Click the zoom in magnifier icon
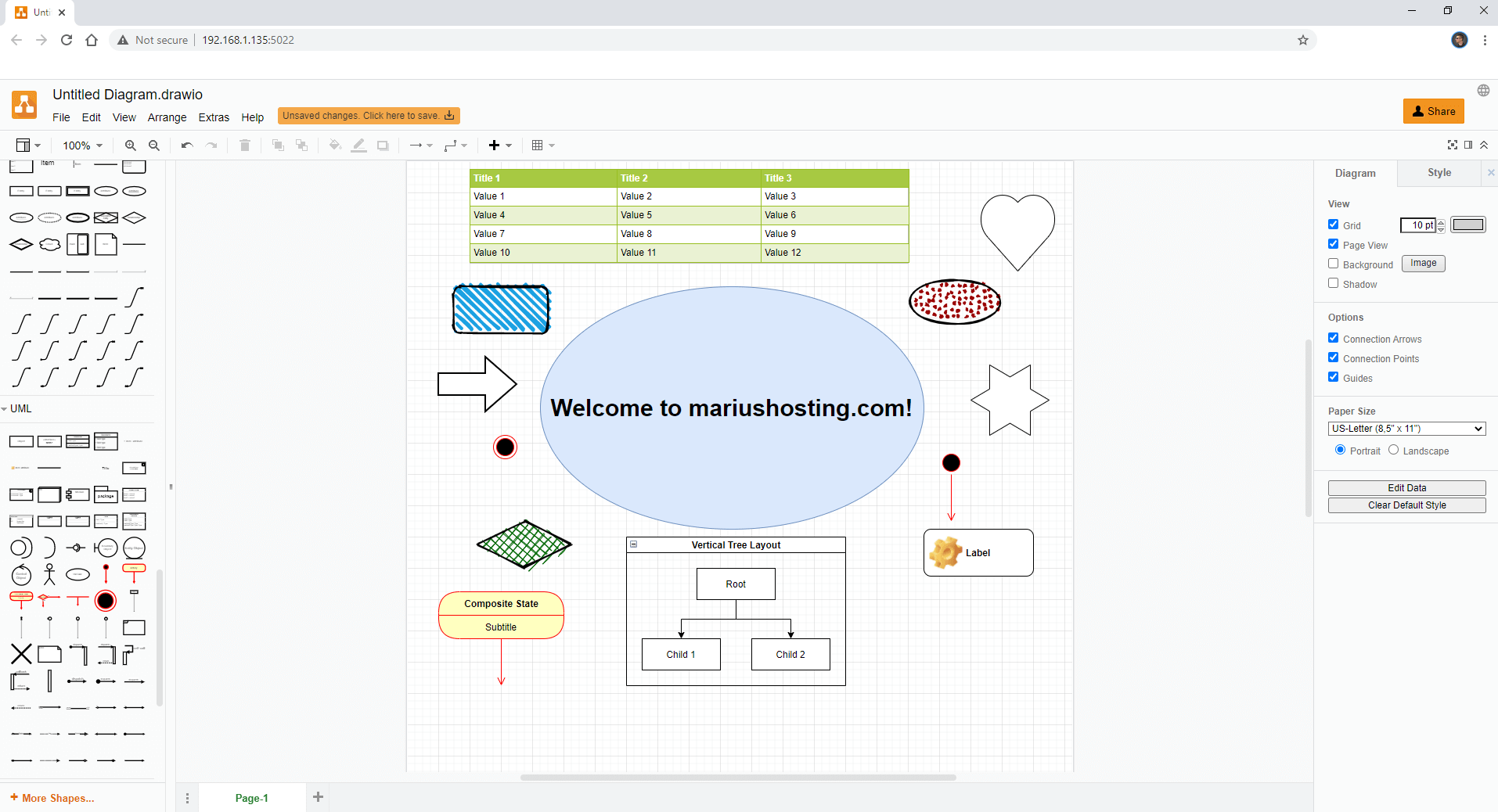 131,146
